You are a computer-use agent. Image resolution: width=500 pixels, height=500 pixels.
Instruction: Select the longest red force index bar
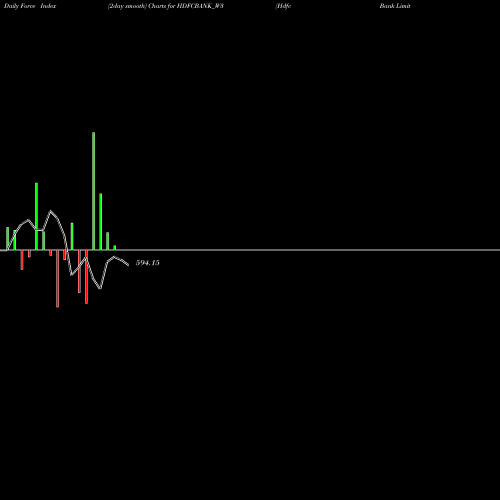pyautogui.click(x=58, y=278)
